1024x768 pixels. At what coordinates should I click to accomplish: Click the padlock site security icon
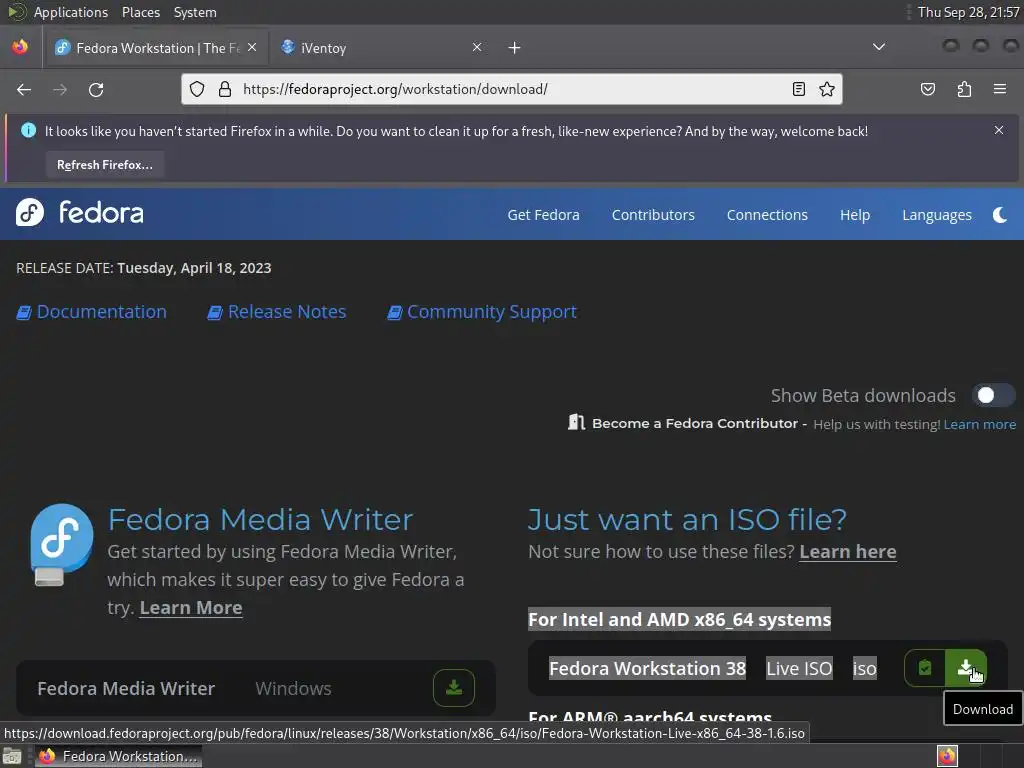coord(225,89)
